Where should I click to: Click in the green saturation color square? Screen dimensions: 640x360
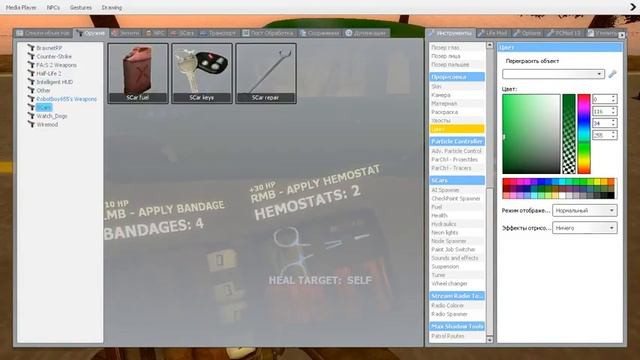coord(531,134)
